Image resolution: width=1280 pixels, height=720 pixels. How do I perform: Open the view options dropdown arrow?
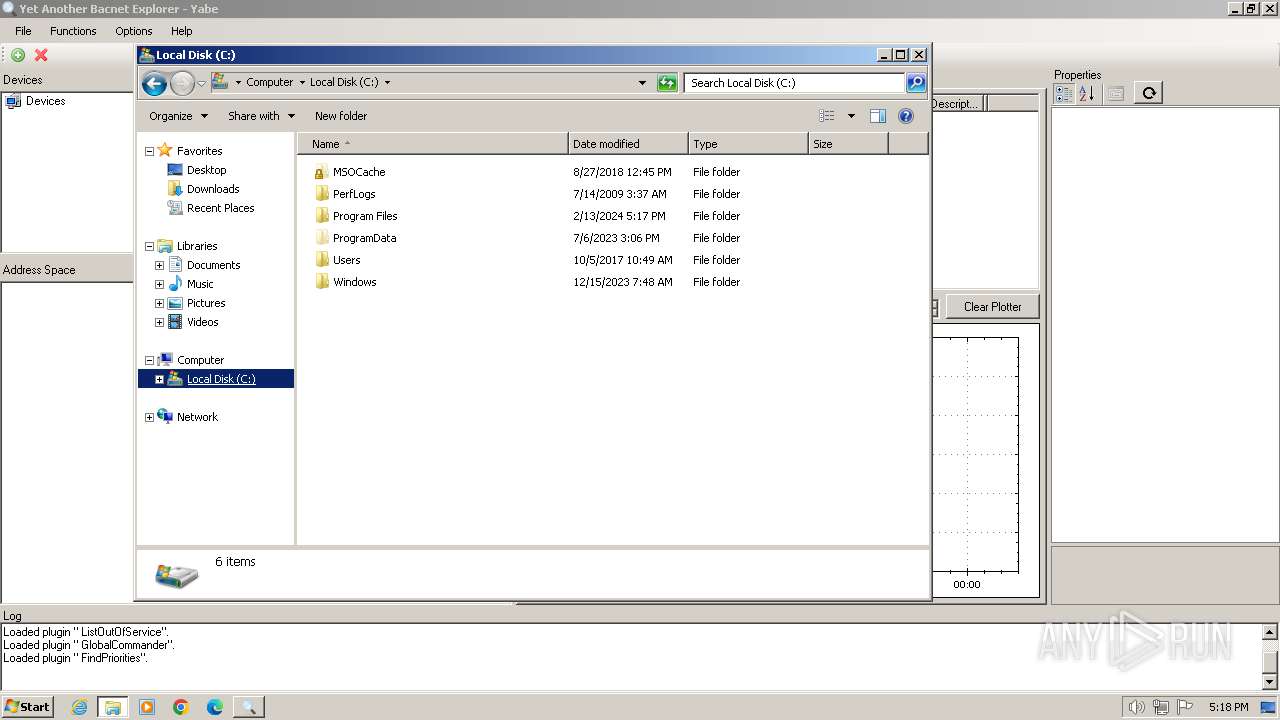pyautogui.click(x=851, y=116)
